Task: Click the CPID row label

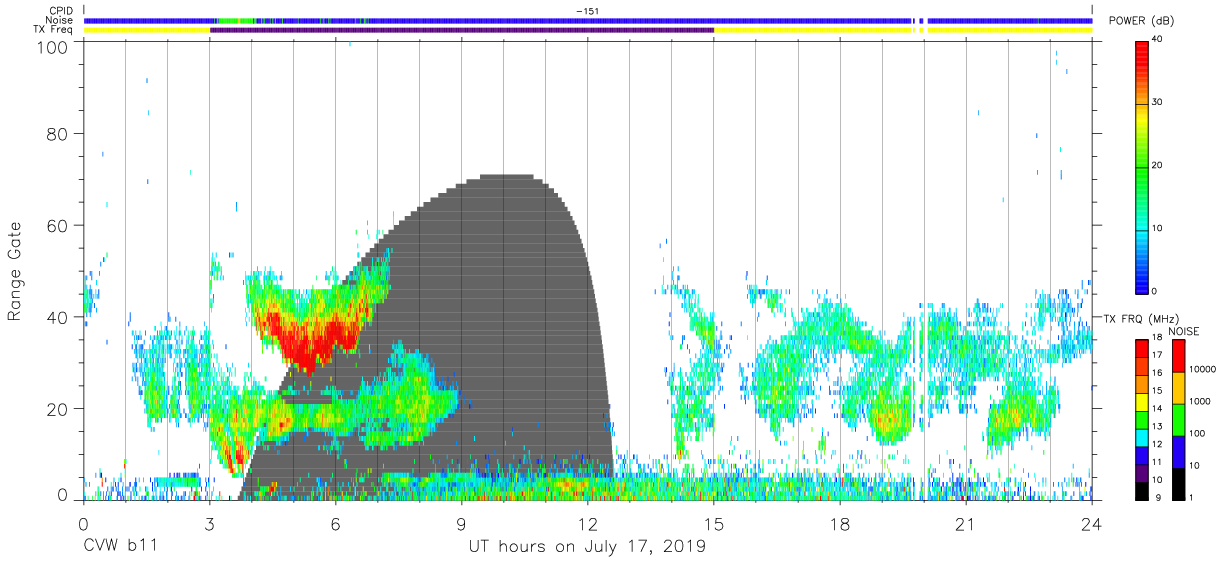Action: (62, 11)
